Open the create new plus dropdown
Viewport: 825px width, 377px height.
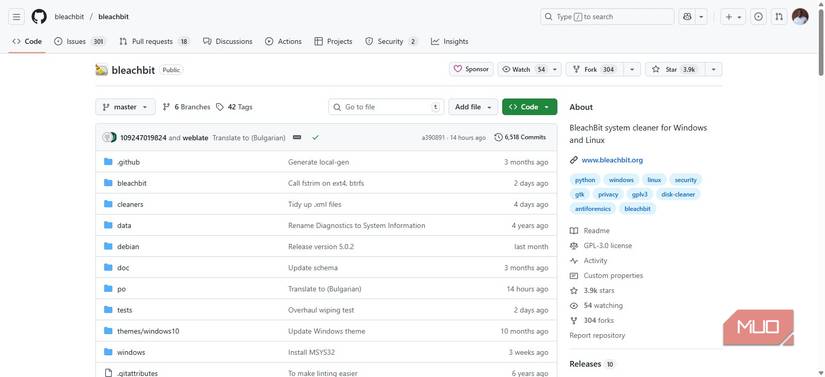[x=733, y=17]
